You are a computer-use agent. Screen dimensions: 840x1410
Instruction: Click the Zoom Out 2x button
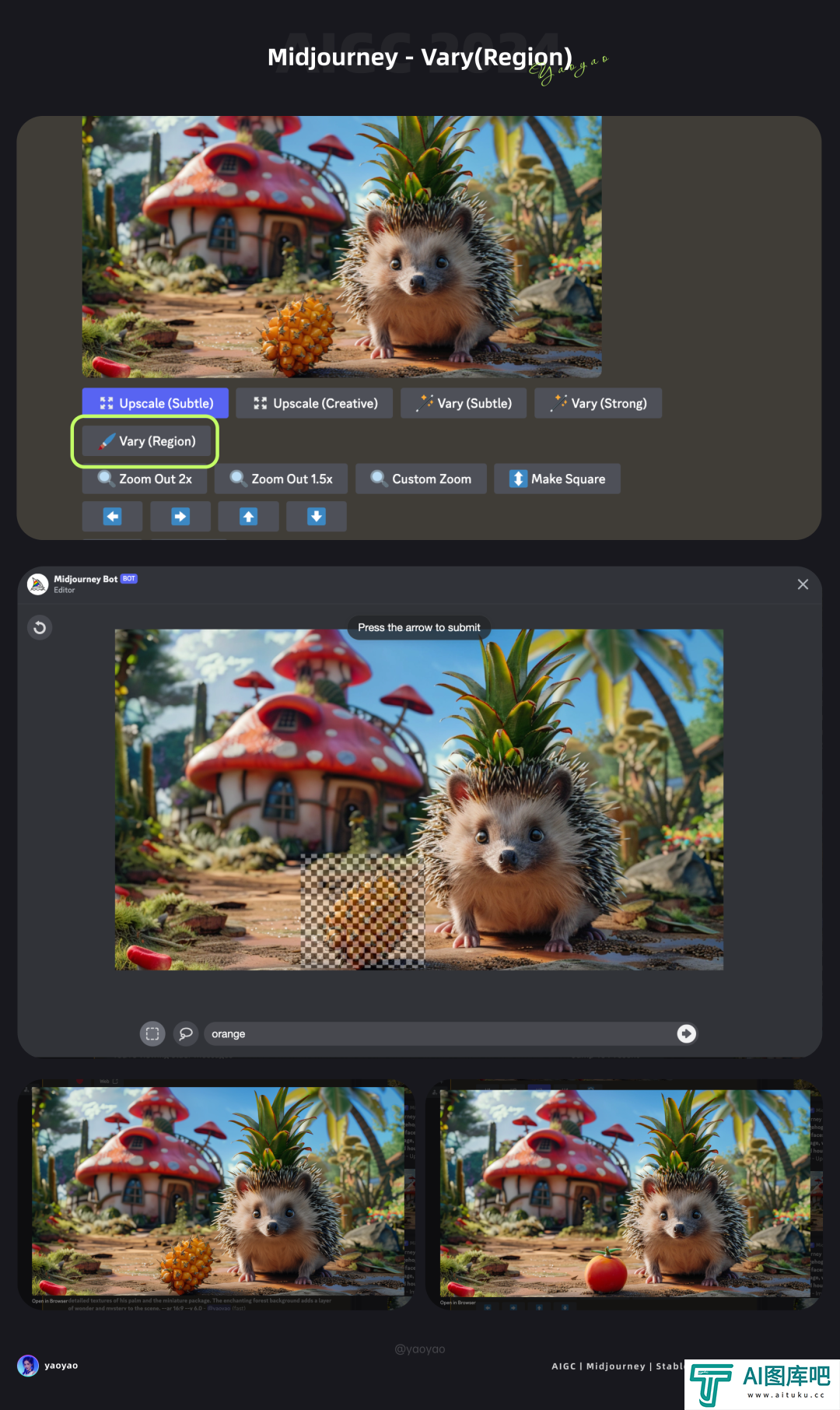pos(145,479)
